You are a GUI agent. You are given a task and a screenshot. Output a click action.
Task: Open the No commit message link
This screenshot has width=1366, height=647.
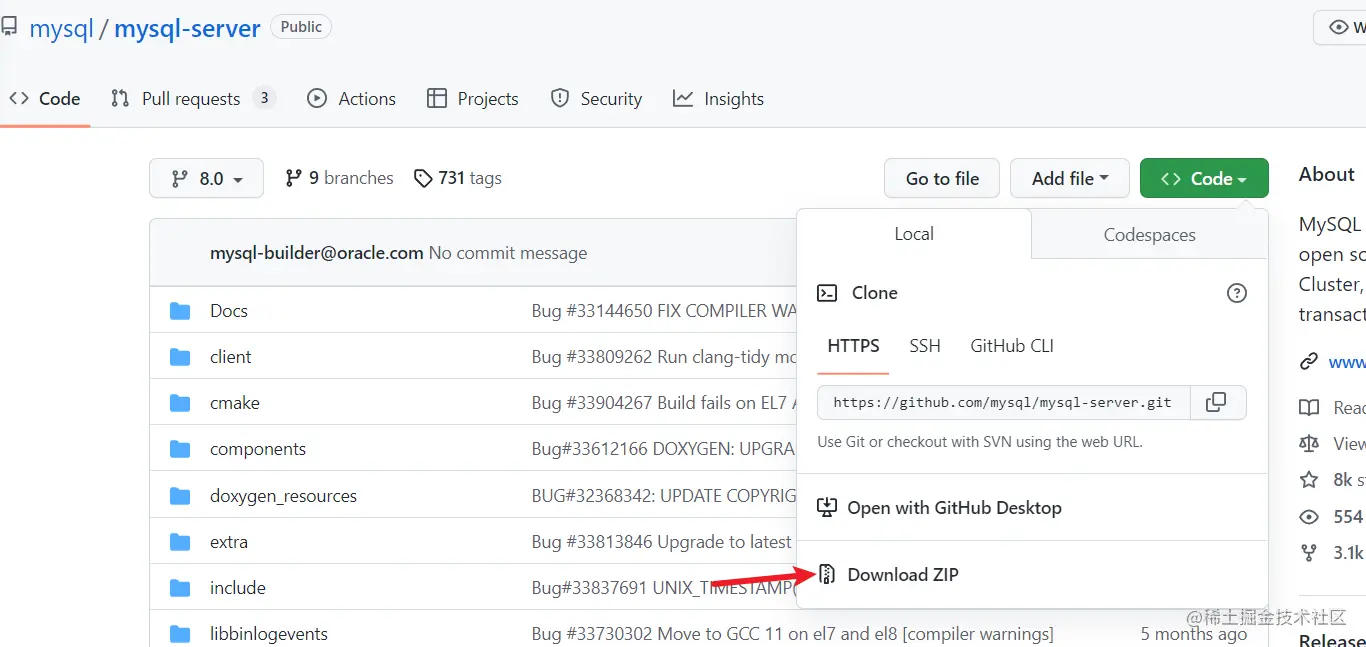508,253
